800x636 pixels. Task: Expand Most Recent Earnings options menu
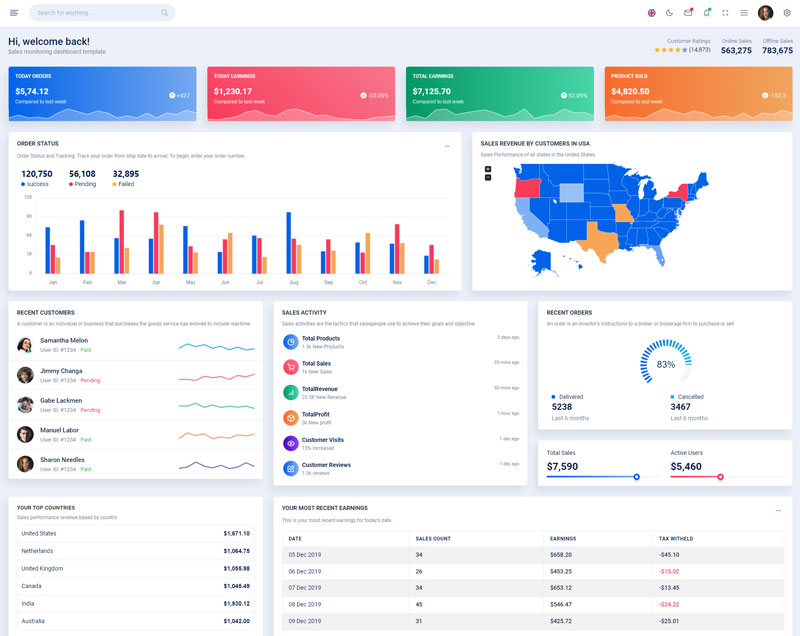[778, 510]
